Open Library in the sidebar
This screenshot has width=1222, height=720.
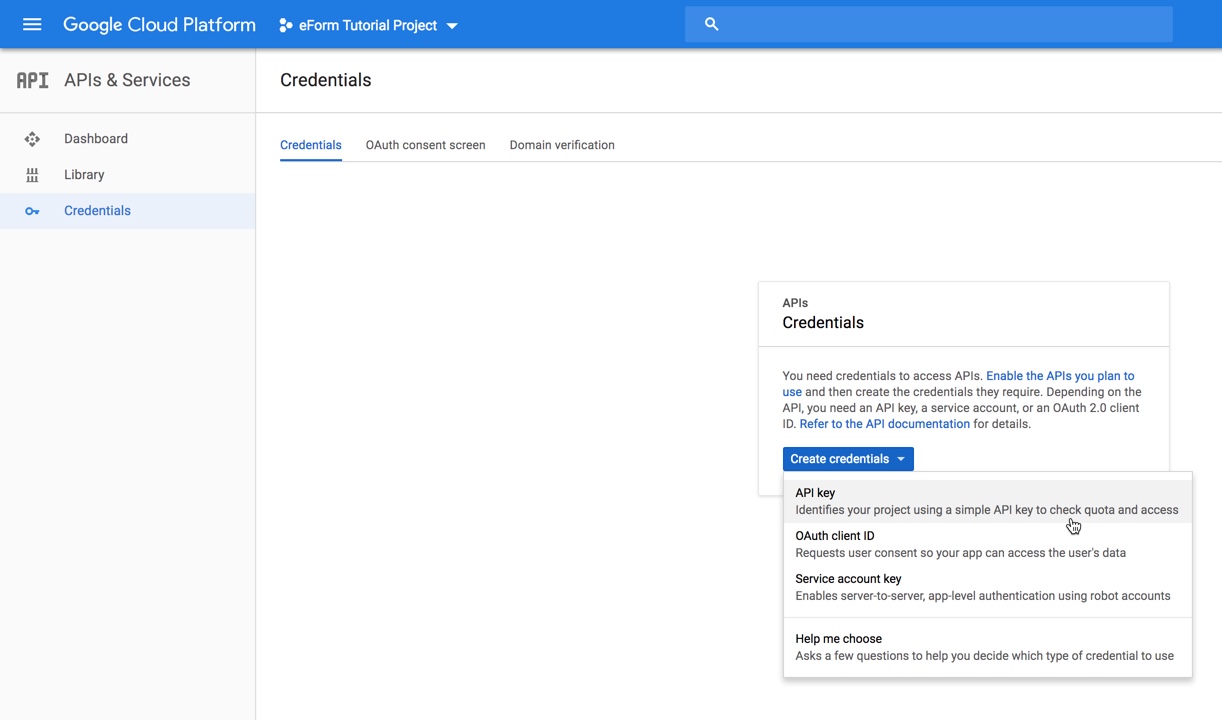point(127,175)
